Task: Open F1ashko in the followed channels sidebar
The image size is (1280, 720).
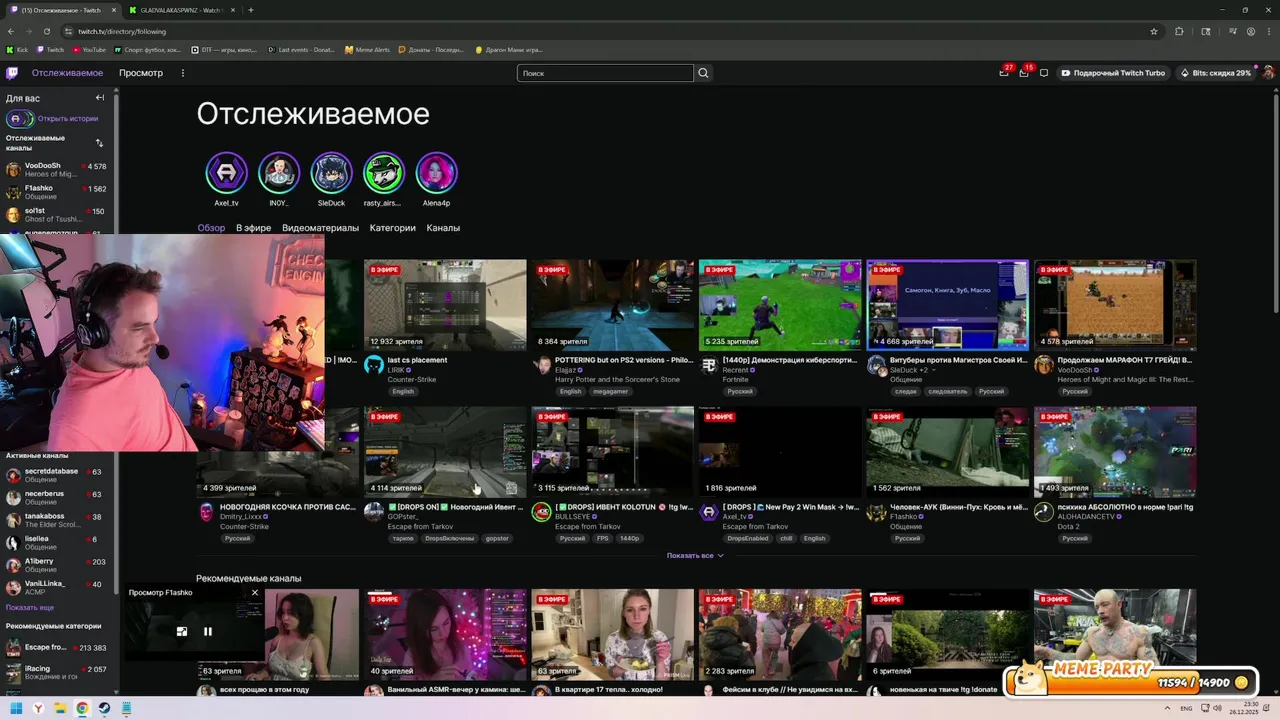Action: pos(58,192)
